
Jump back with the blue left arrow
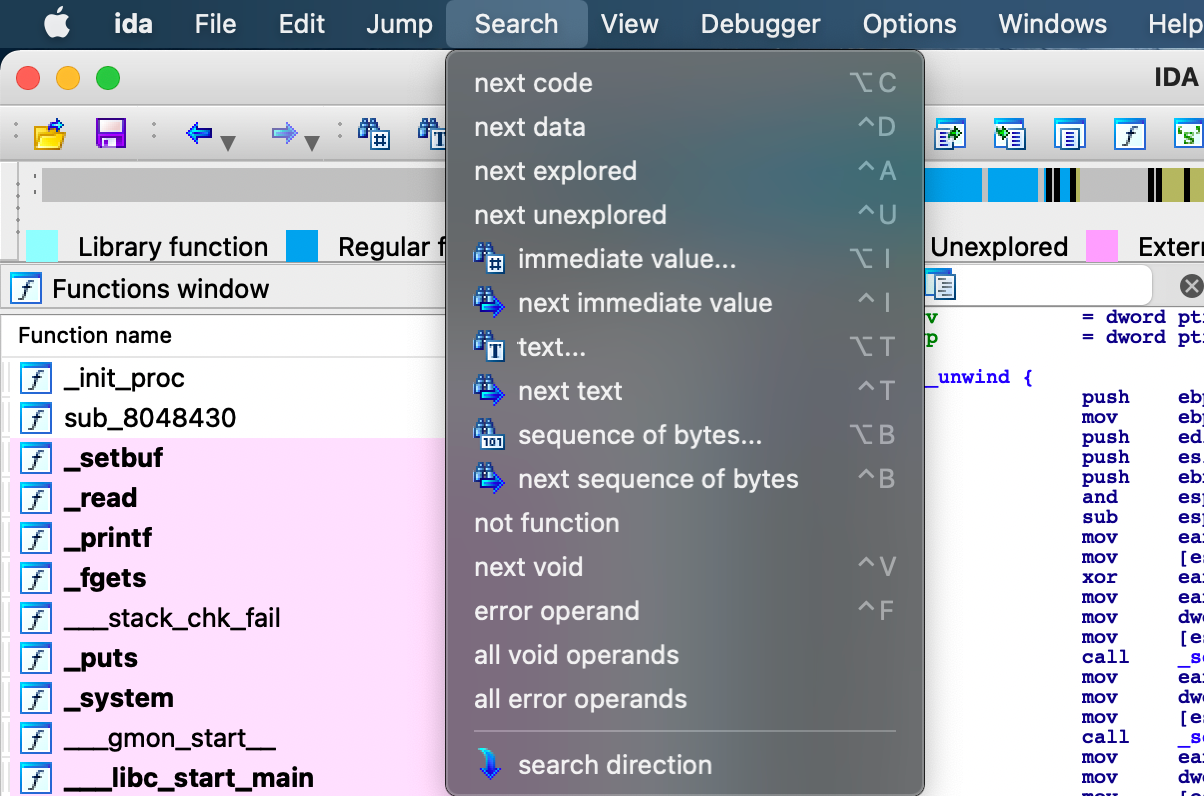(x=199, y=133)
